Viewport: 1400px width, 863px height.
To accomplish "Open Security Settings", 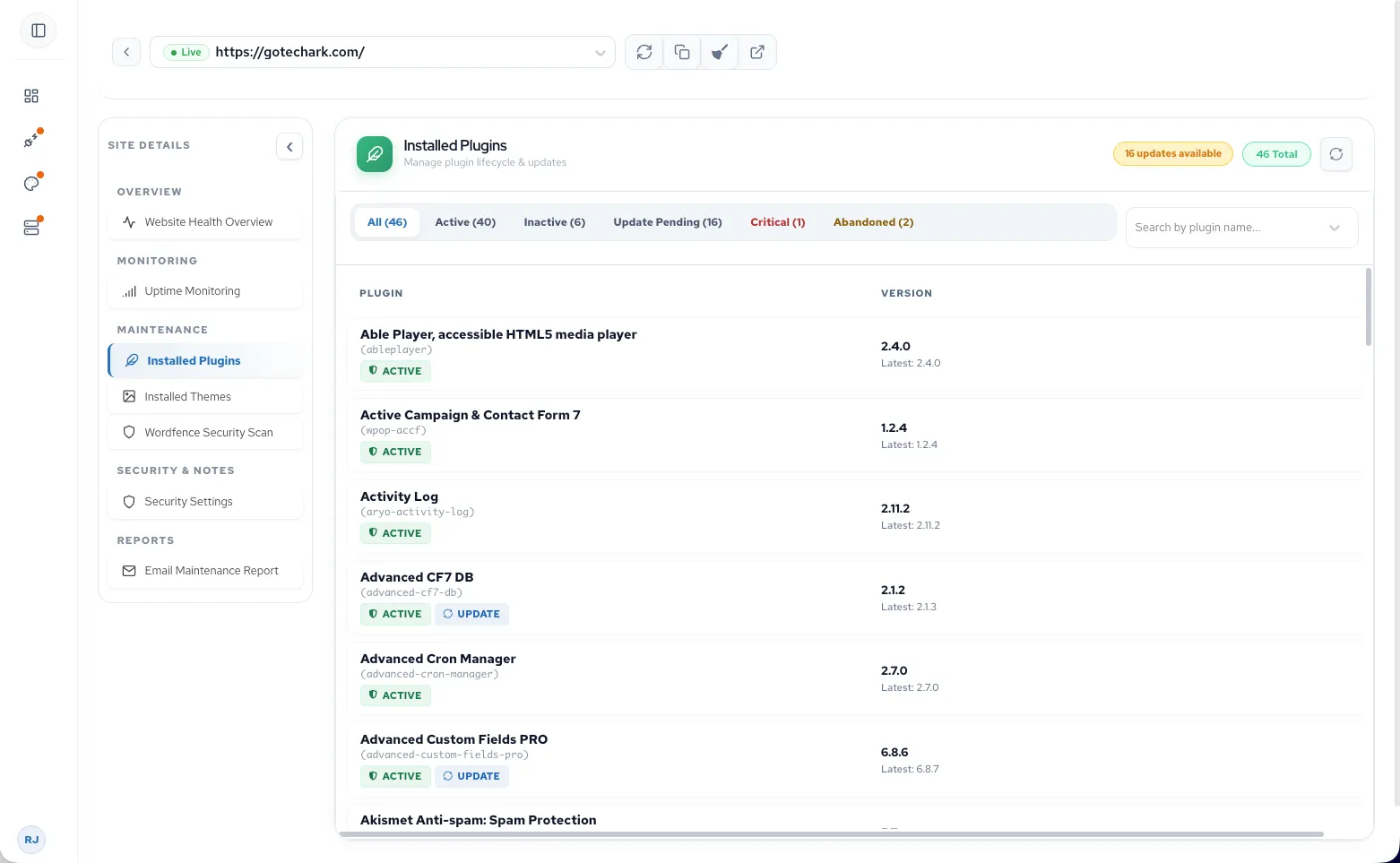I will (x=205, y=502).
